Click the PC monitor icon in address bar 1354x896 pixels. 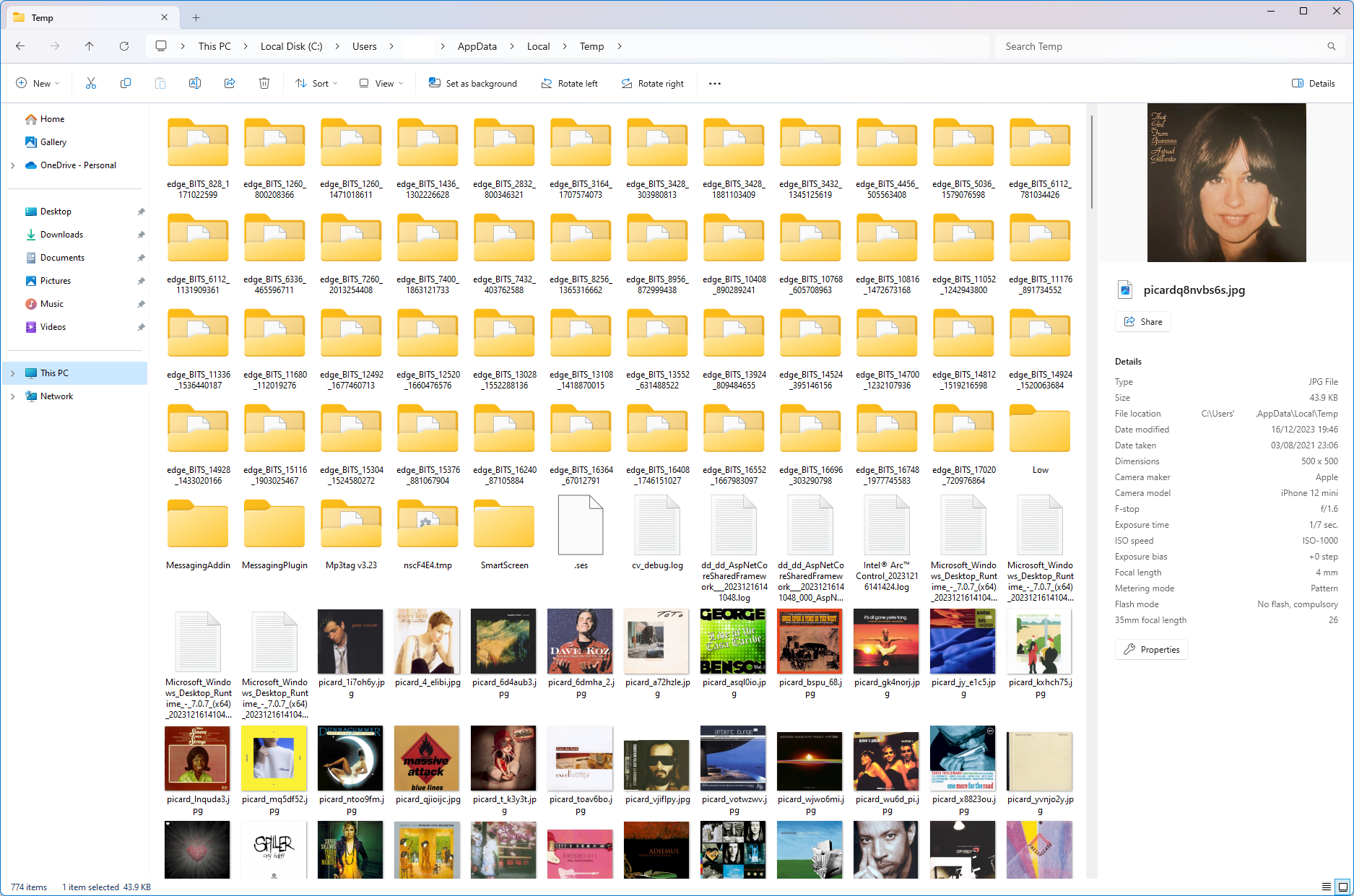[161, 46]
